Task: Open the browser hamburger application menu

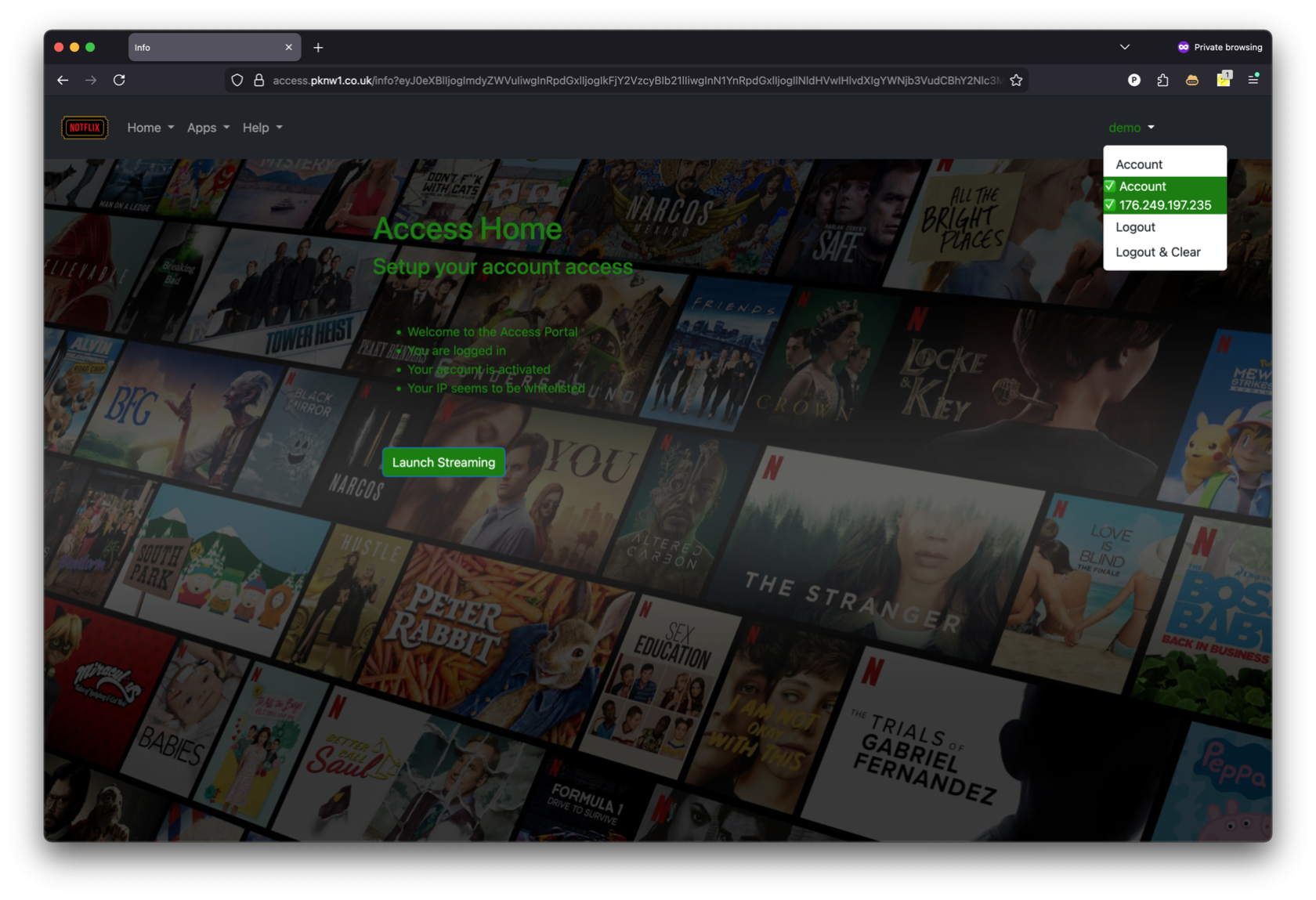Action: [1253, 80]
